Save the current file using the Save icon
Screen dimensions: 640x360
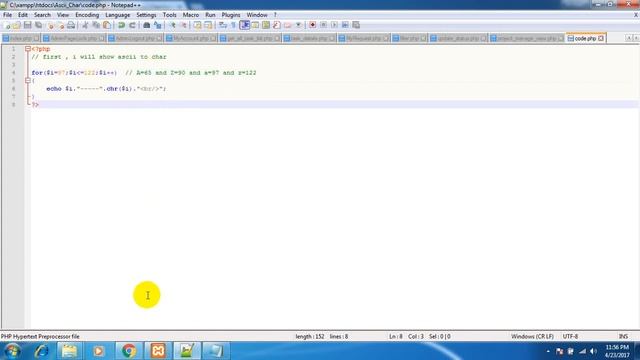tap(28, 25)
